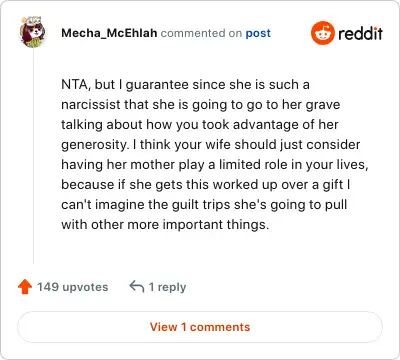Click the reddit wordmark text
400x360 pixels.
(360, 33)
